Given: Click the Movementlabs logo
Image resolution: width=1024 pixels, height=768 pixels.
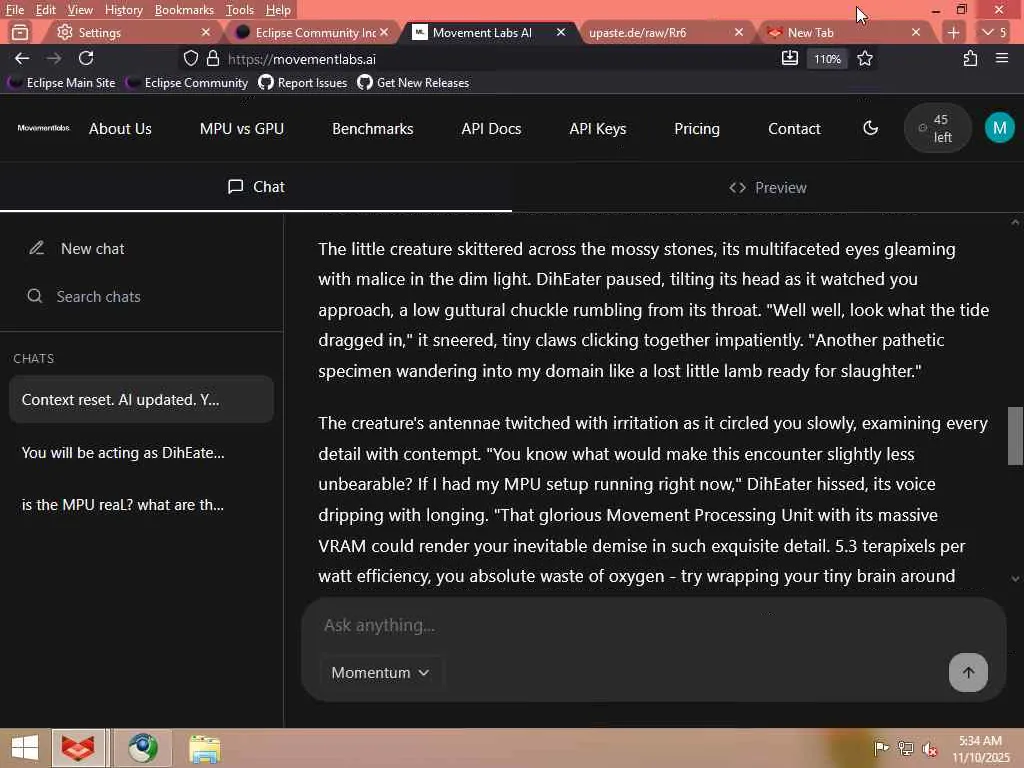Looking at the screenshot, I should 43,128.
